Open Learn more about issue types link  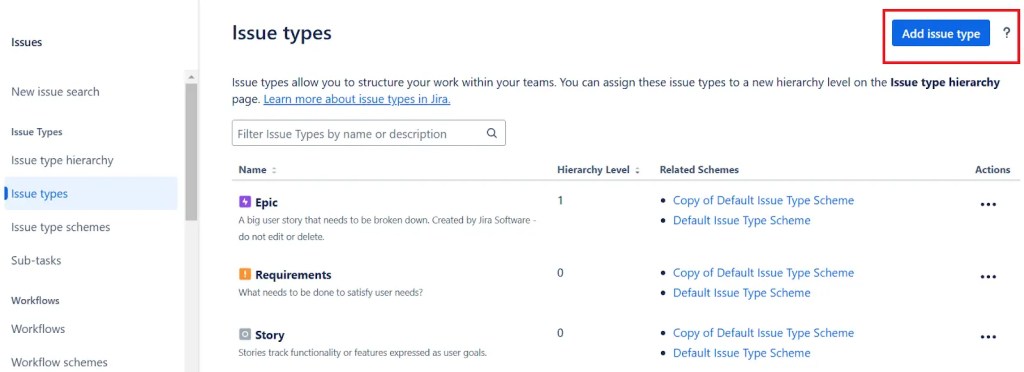pyautogui.click(x=357, y=100)
